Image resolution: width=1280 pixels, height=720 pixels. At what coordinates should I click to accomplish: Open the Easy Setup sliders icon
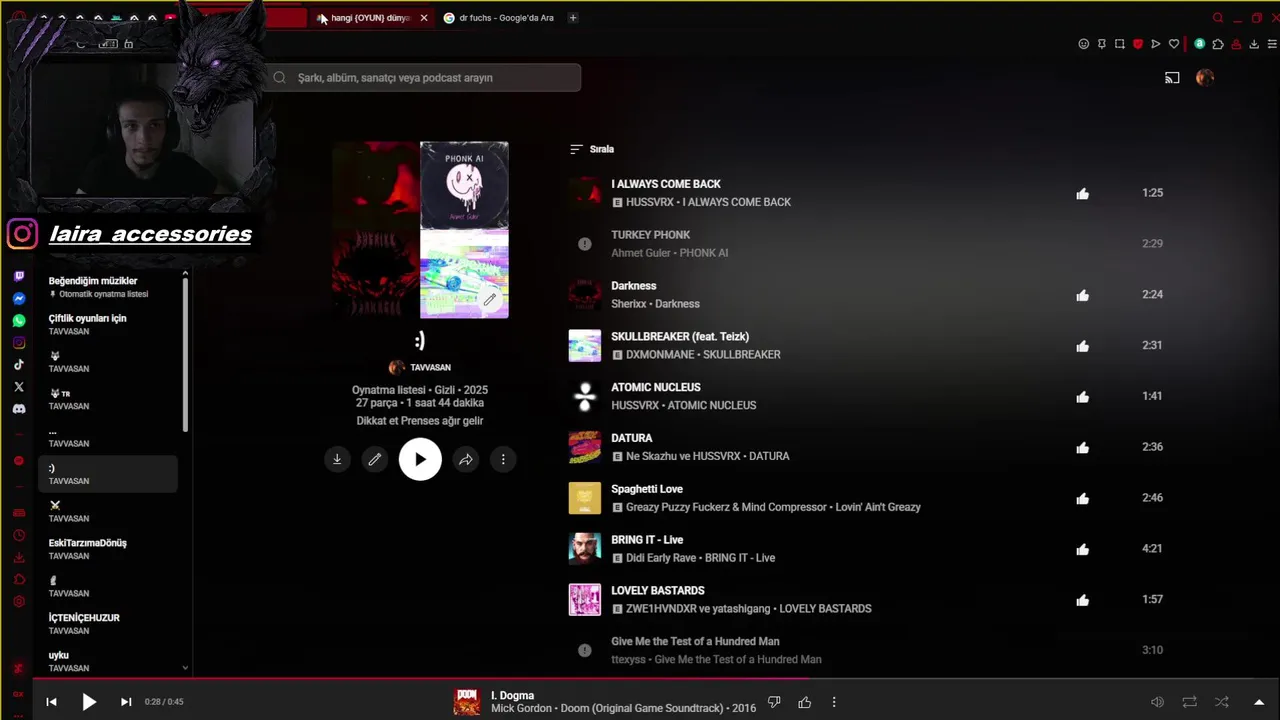[1272, 44]
